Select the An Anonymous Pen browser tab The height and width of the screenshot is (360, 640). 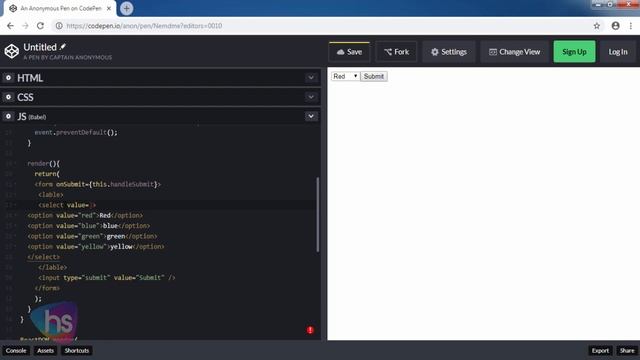[x=60, y=8]
